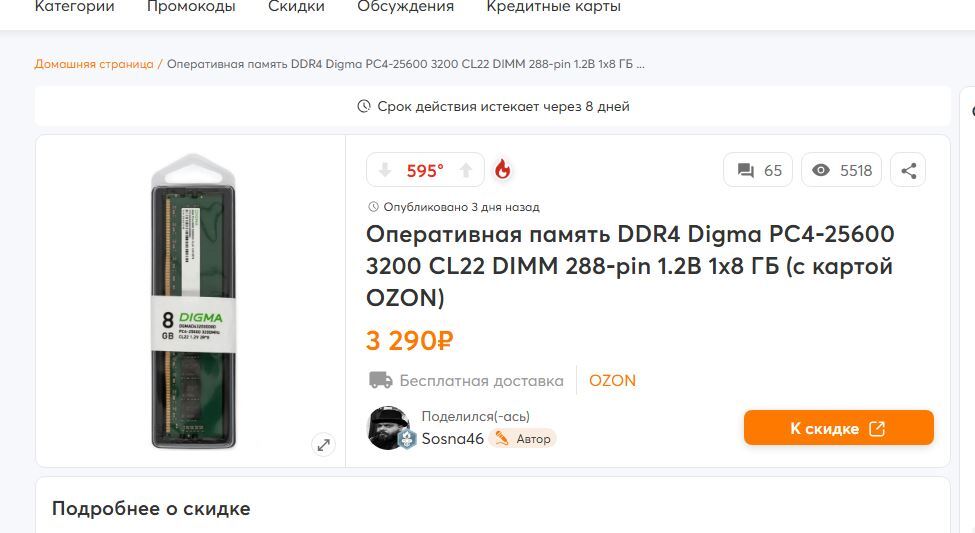Downvote the deal with the down arrow
The height and width of the screenshot is (533, 975).
pos(385,171)
